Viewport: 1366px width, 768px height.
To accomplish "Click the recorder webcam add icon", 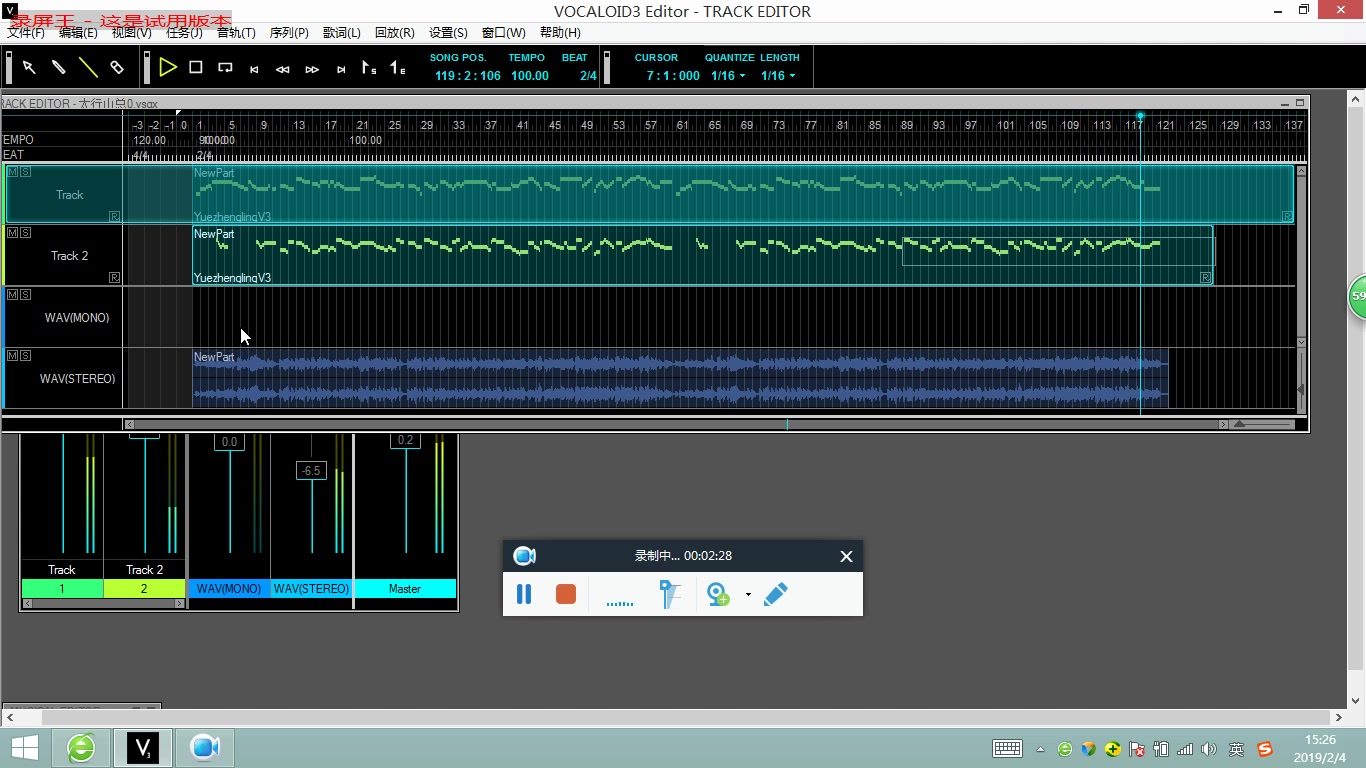I will [718, 594].
